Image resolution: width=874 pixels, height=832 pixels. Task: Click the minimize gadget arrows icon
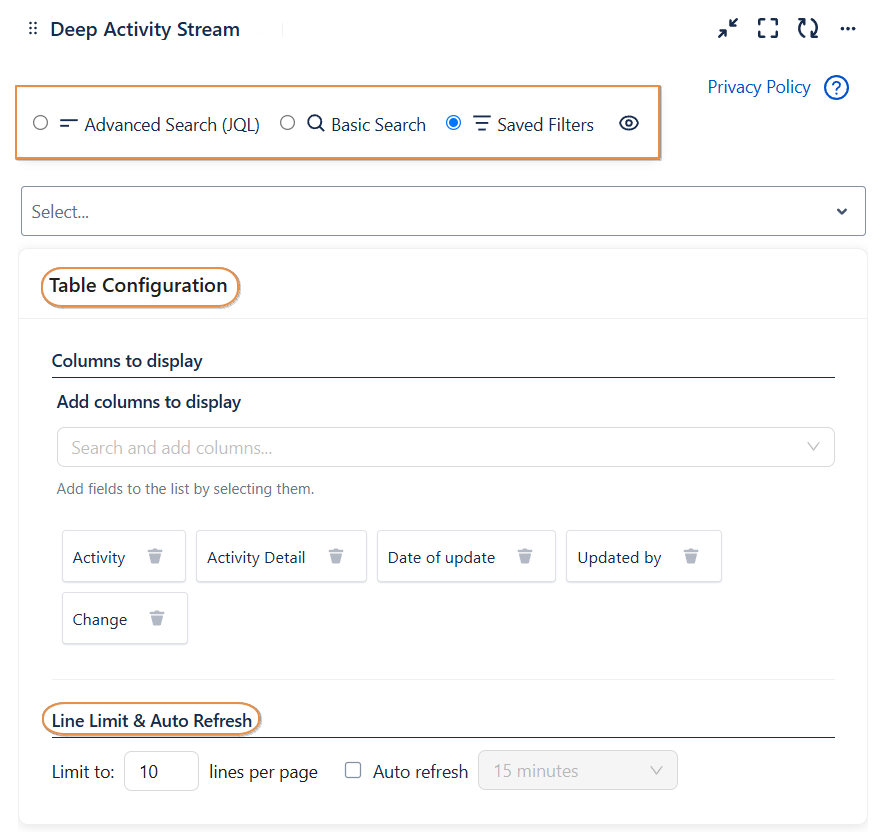[728, 29]
